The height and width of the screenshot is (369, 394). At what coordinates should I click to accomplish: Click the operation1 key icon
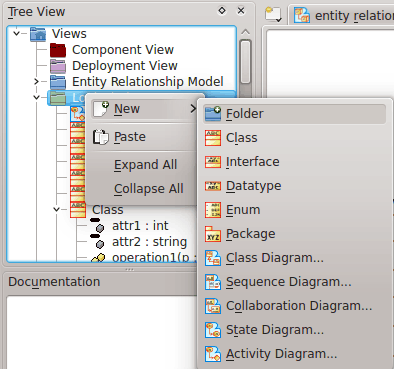tap(98, 258)
